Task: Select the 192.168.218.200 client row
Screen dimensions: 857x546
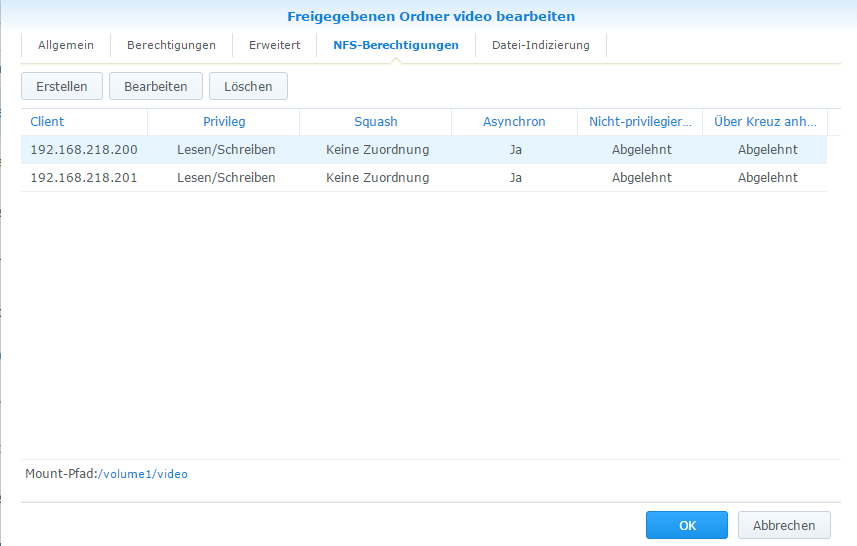Action: point(84,150)
